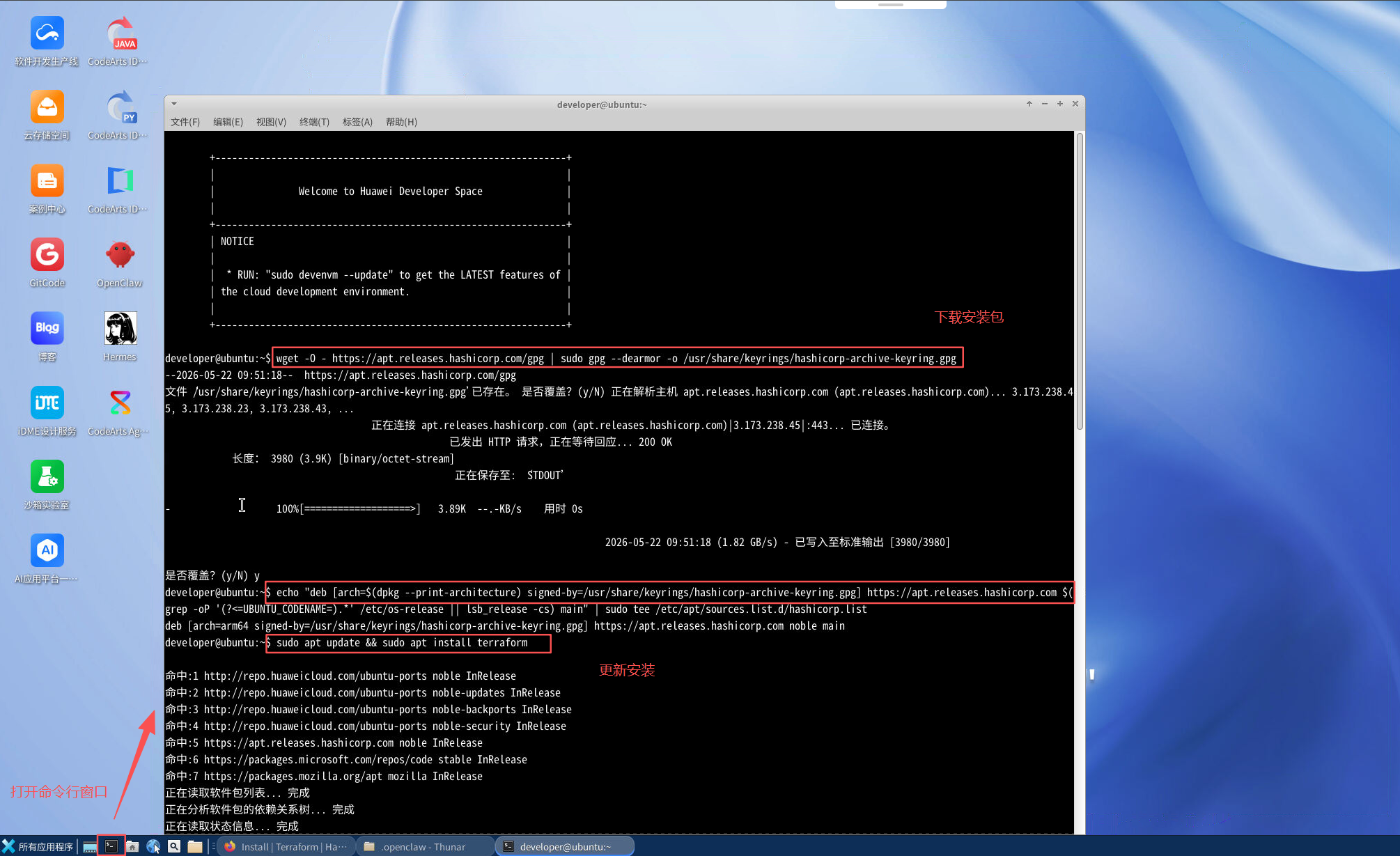Screen dimensions: 1400x856
Task: Click the '已发出 HTTP 请求,正在等待回应... 200 OK' line
Action: (561, 442)
